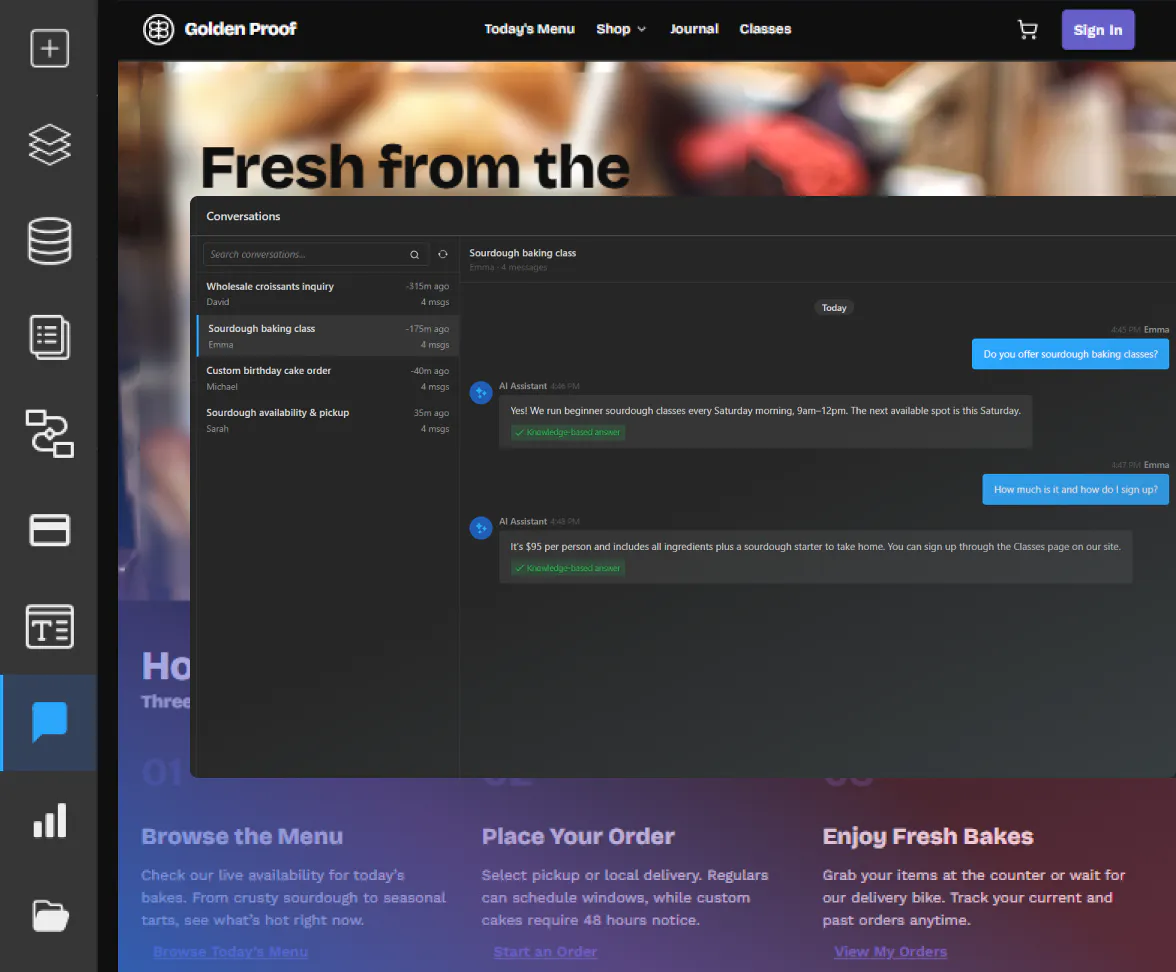1176x972 pixels.
Task: Follow the Browse Today's Menu link
Action: [230, 952]
